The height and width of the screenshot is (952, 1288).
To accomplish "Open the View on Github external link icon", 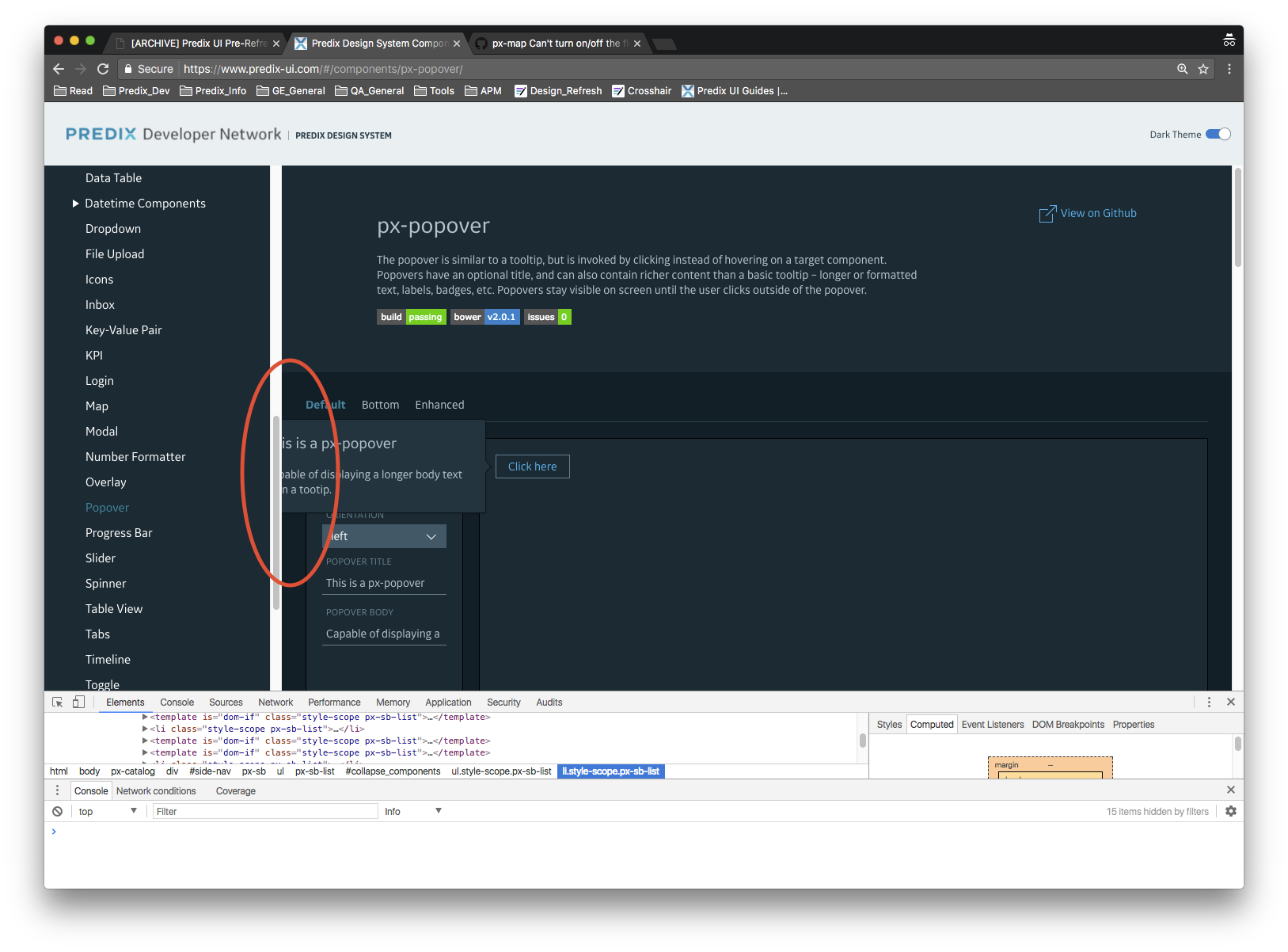I will click(x=1047, y=213).
